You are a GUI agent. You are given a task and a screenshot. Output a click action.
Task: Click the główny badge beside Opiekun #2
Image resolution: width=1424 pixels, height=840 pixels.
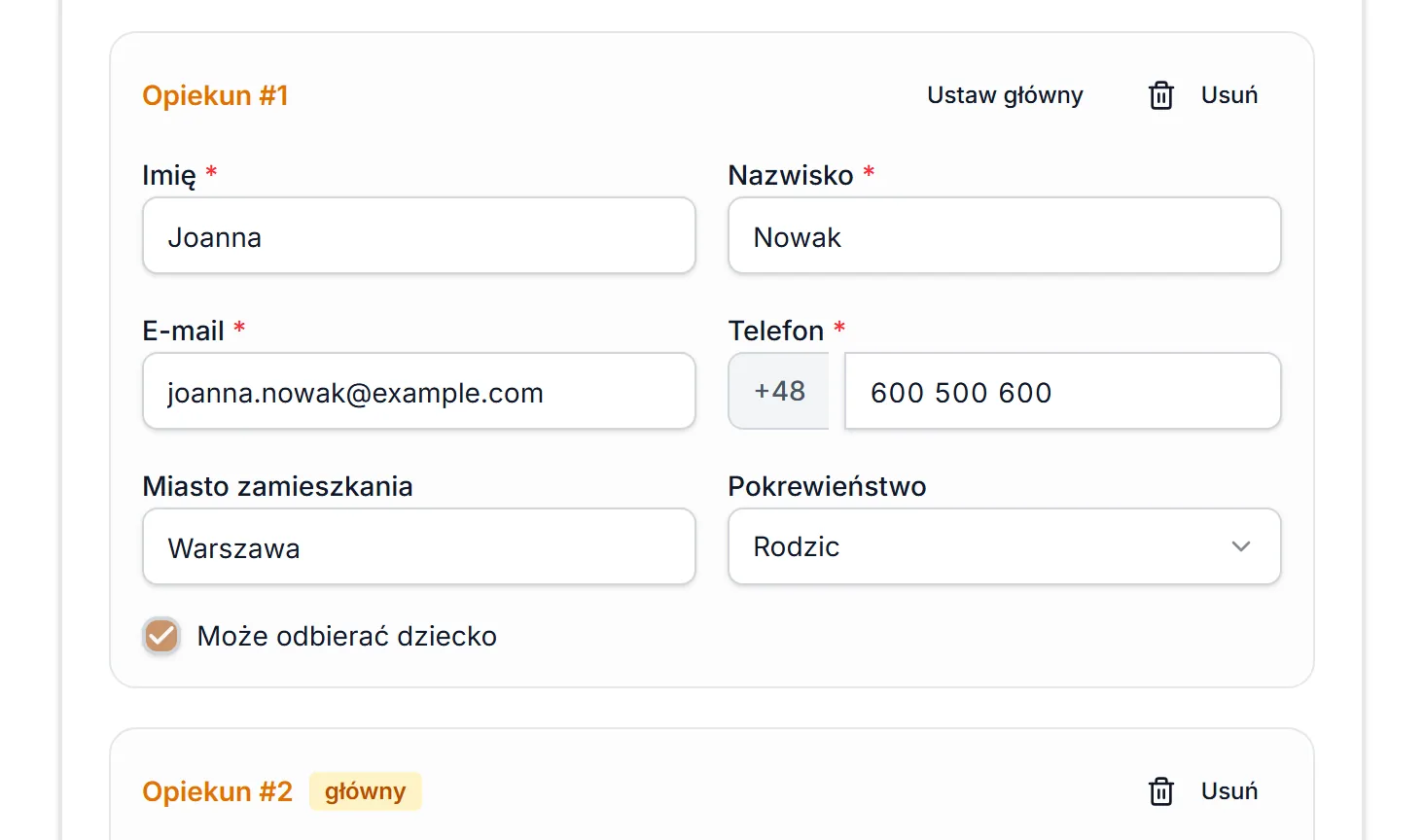point(365,791)
